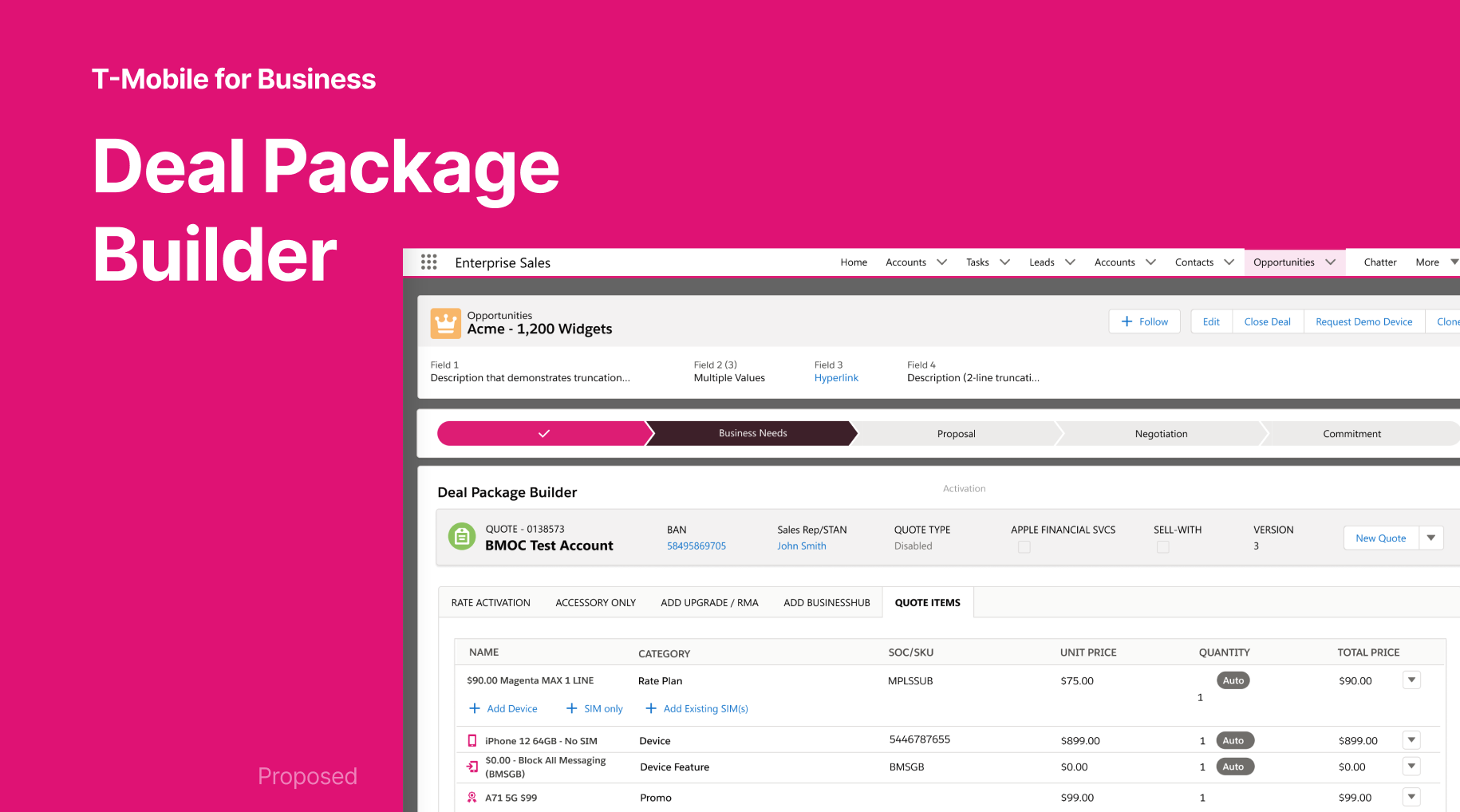Switch to Add Upgrade / RMA tab
The height and width of the screenshot is (812, 1460).
[709, 603]
